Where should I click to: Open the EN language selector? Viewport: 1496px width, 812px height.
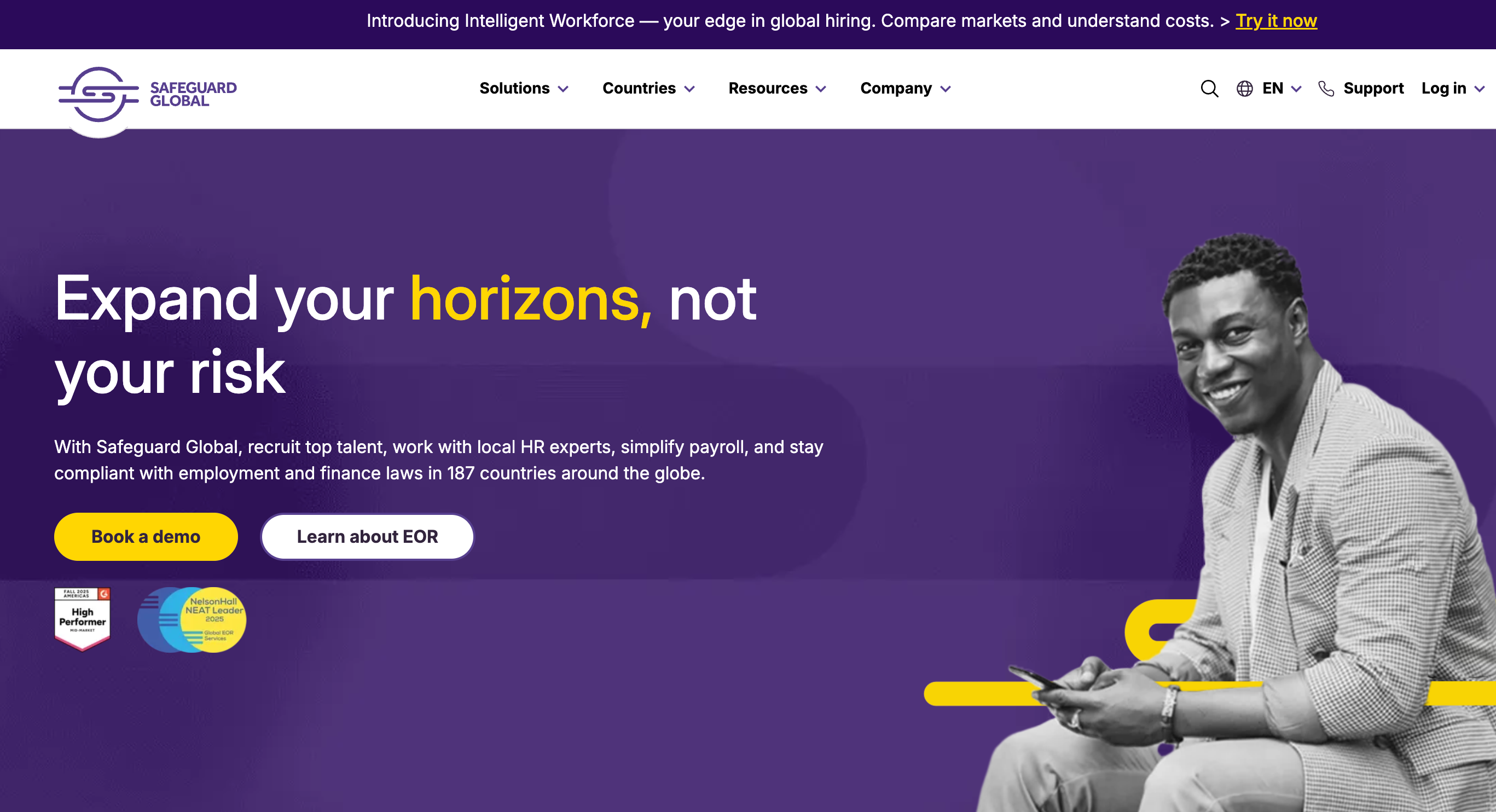point(1282,89)
